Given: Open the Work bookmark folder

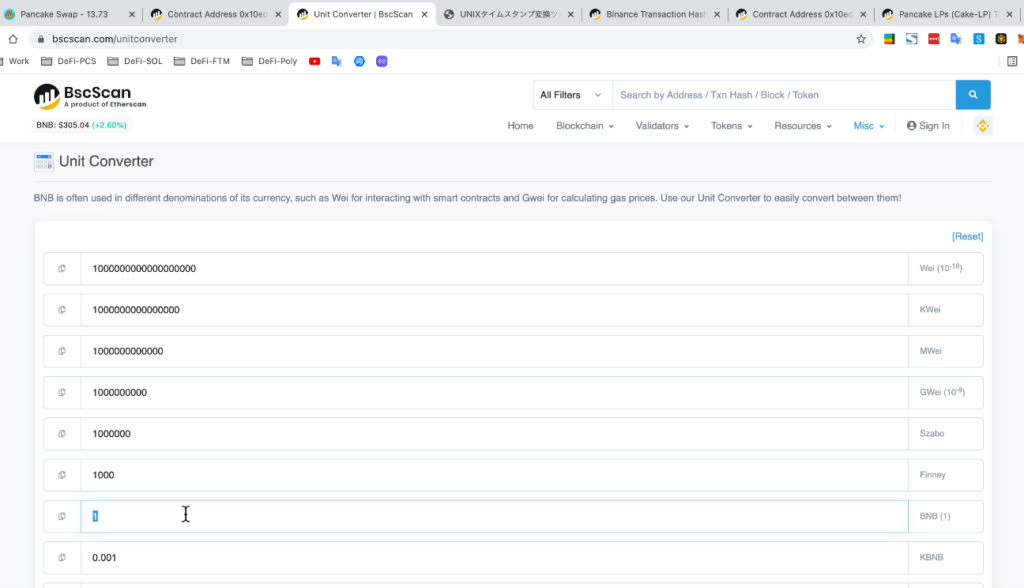Looking at the screenshot, I should coord(16,61).
